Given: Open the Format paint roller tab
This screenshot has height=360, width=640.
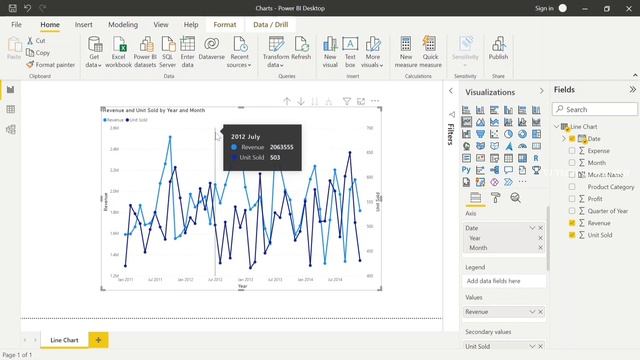Looking at the screenshot, I should [x=496, y=198].
